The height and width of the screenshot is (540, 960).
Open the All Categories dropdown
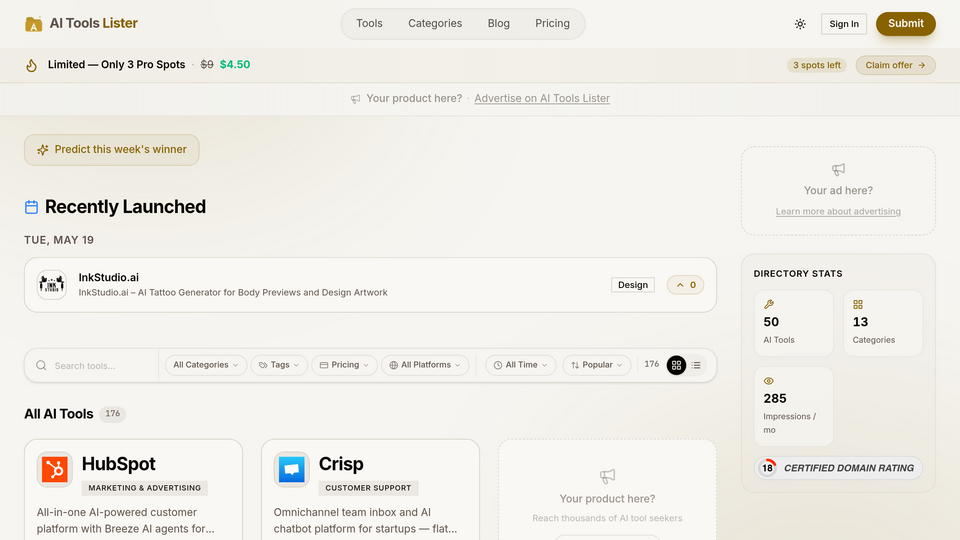(x=206, y=365)
